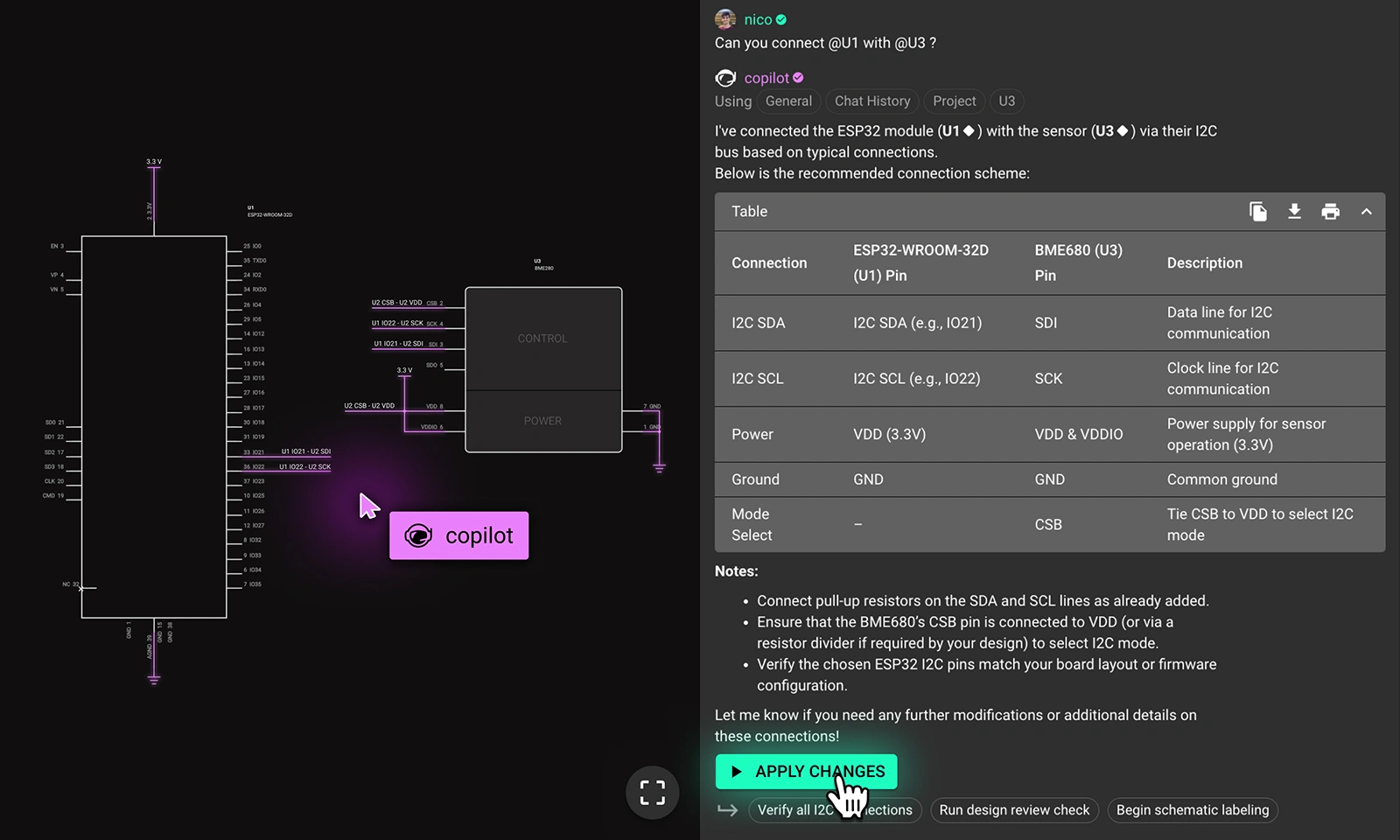
Task: Select the BME680 POWER block in schematic
Action: [542, 421]
